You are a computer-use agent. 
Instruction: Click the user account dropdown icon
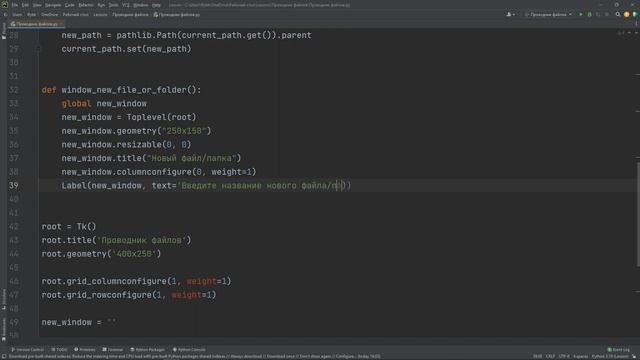pyautogui.click(x=511, y=15)
